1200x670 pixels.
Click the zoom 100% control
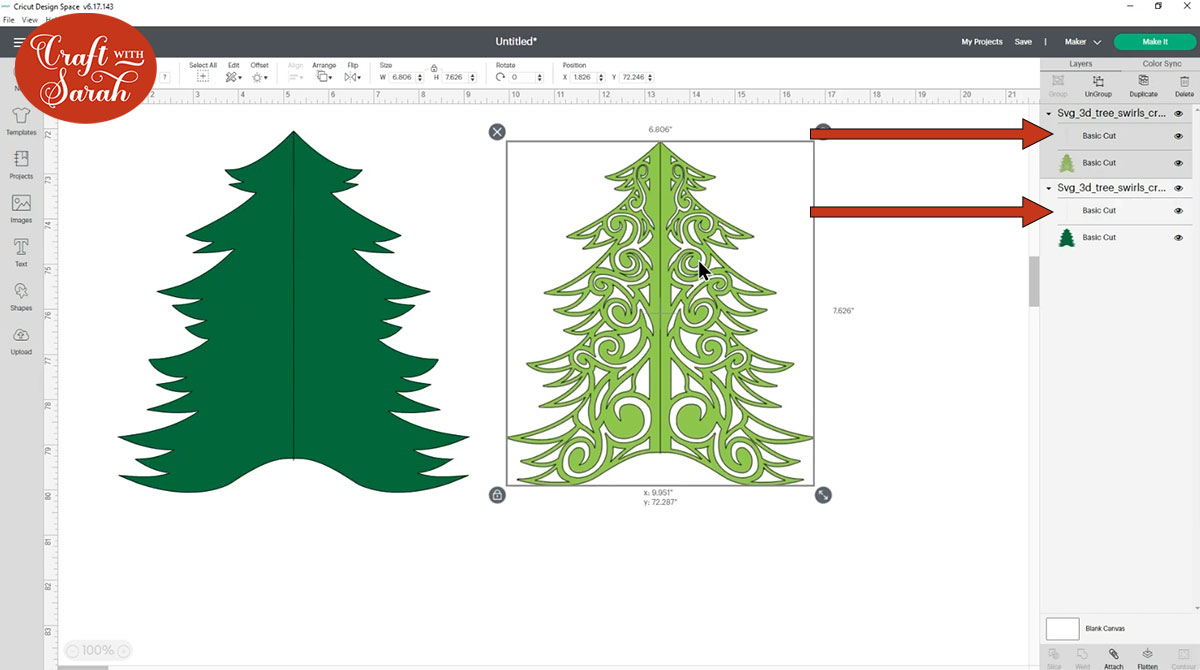click(98, 650)
